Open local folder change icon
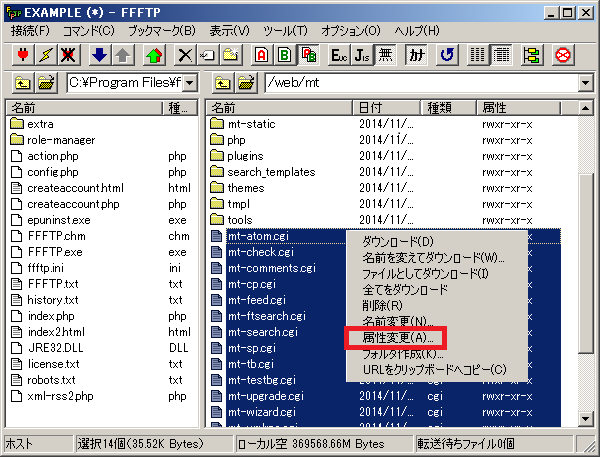600x458 pixels. coord(46,83)
